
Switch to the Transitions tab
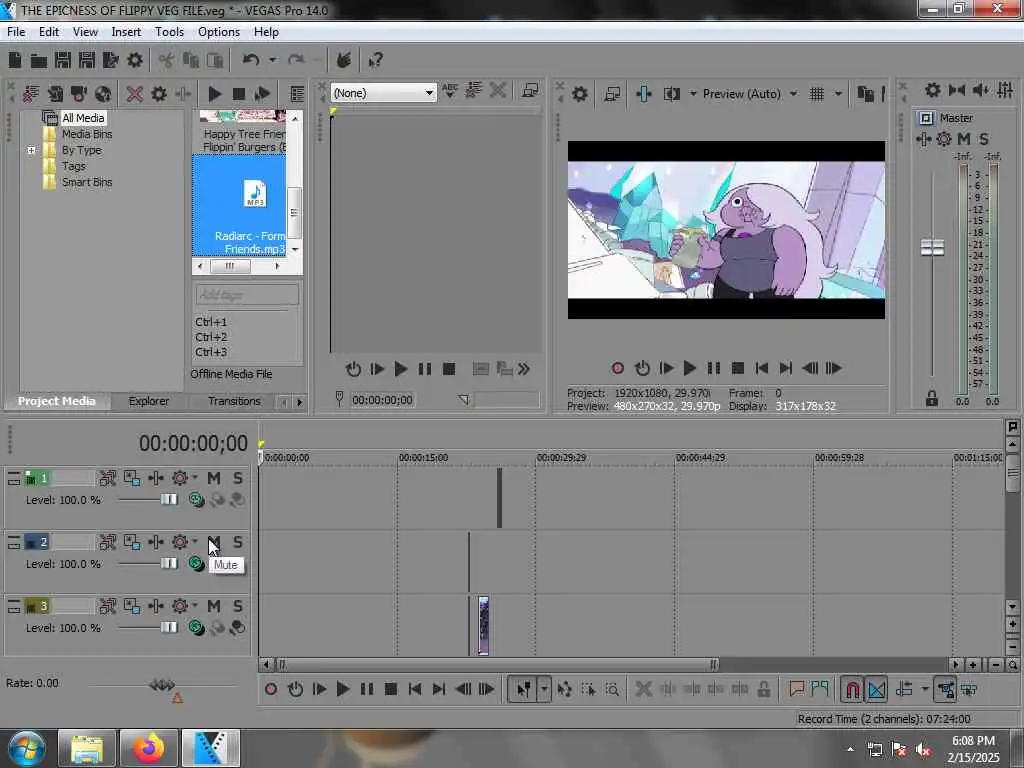[234, 401]
